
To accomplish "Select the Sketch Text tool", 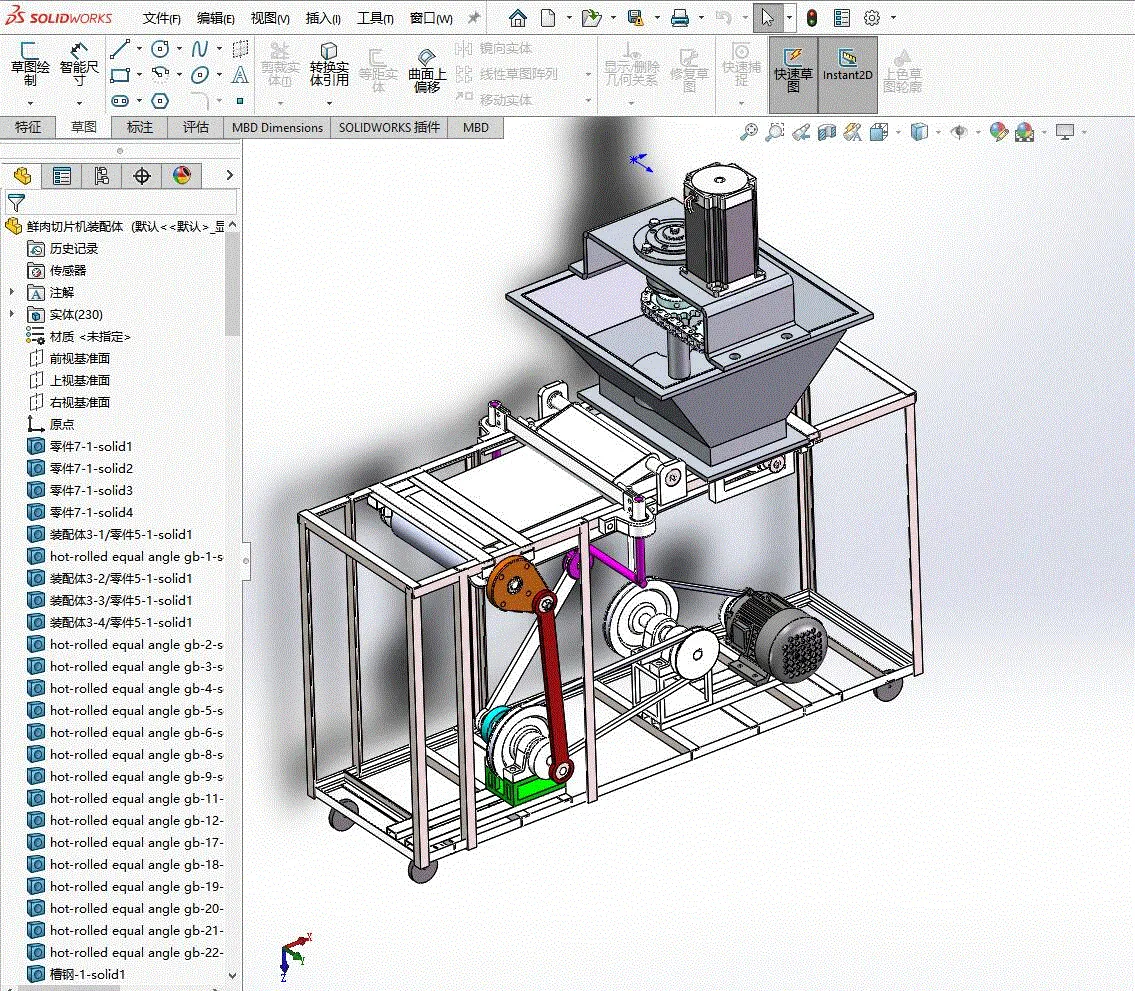I will point(240,75).
